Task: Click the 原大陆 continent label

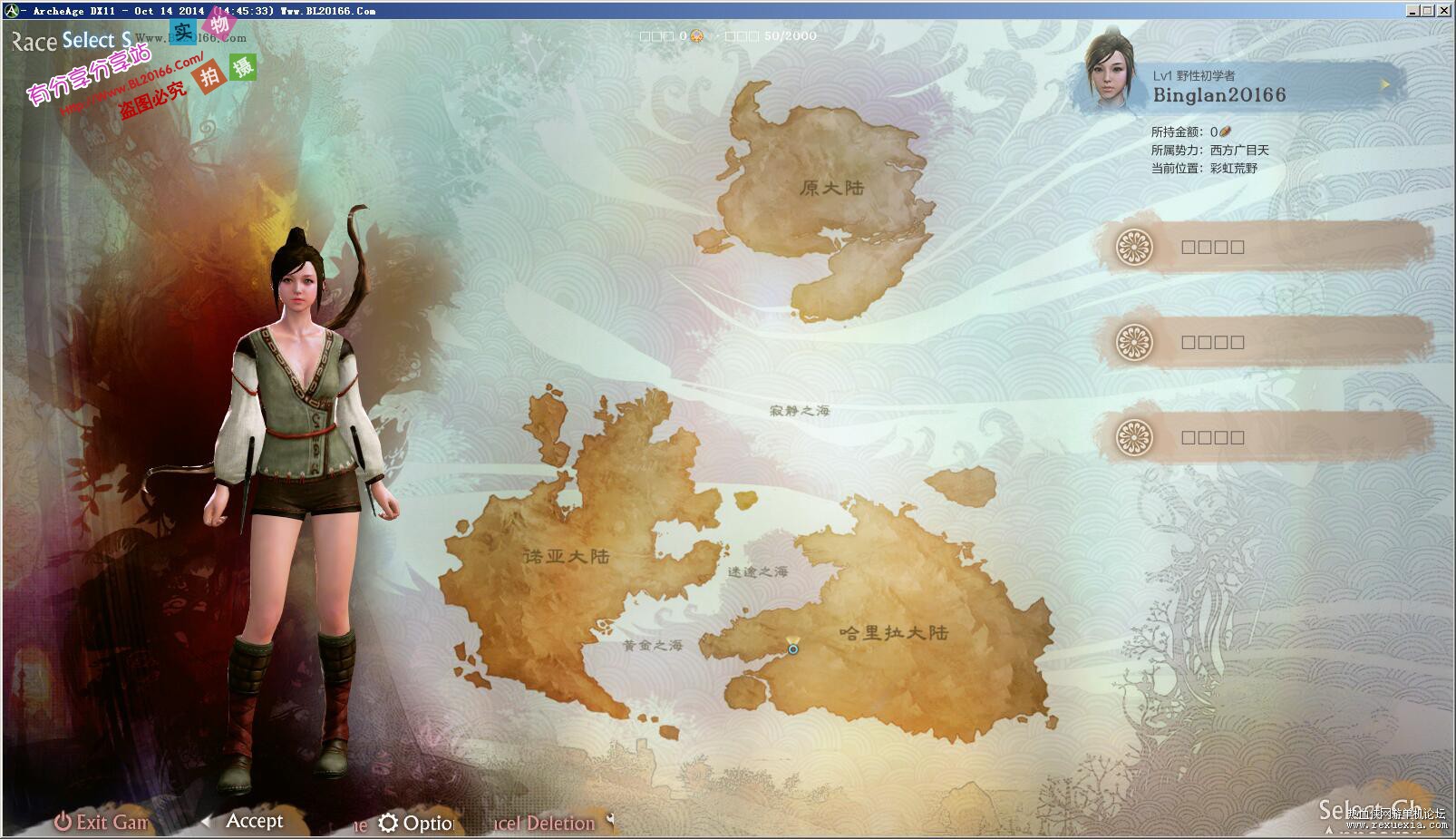Action: point(831,188)
